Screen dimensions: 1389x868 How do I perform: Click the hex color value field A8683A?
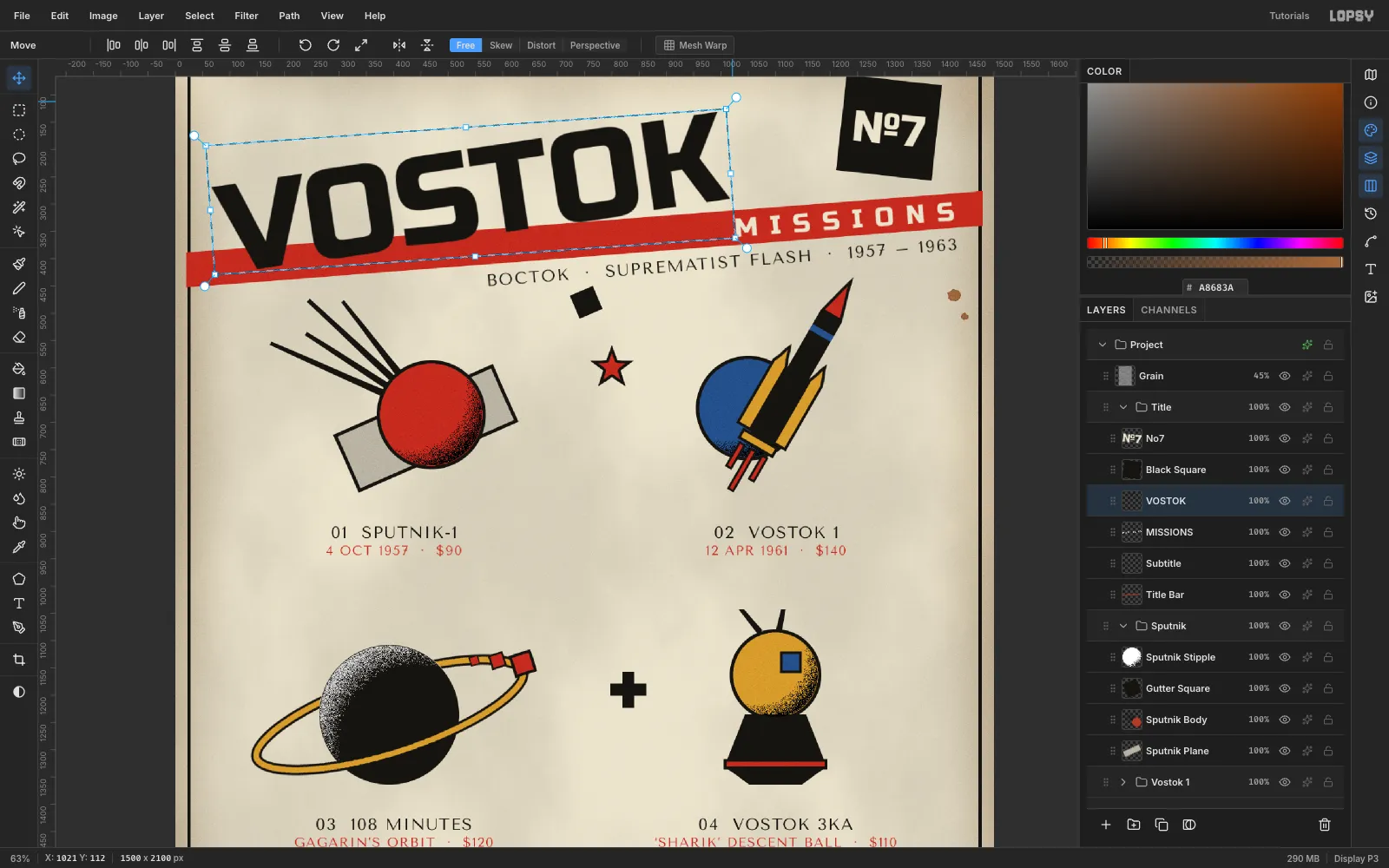click(x=1215, y=287)
